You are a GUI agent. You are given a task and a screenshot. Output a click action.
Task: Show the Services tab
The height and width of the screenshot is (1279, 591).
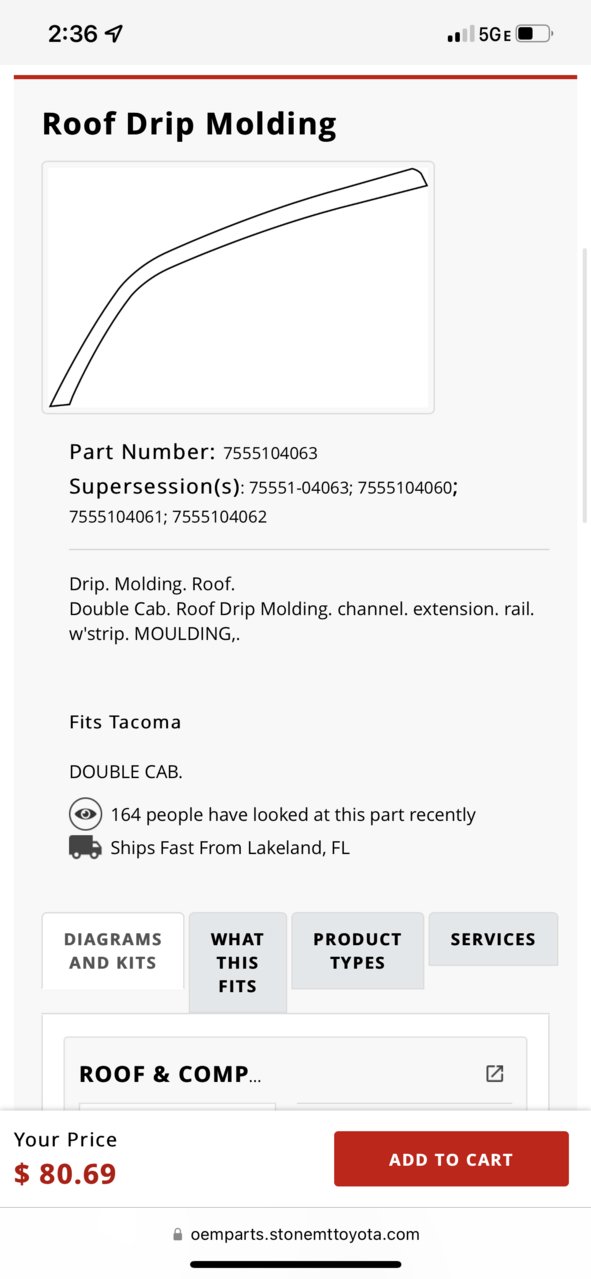493,939
